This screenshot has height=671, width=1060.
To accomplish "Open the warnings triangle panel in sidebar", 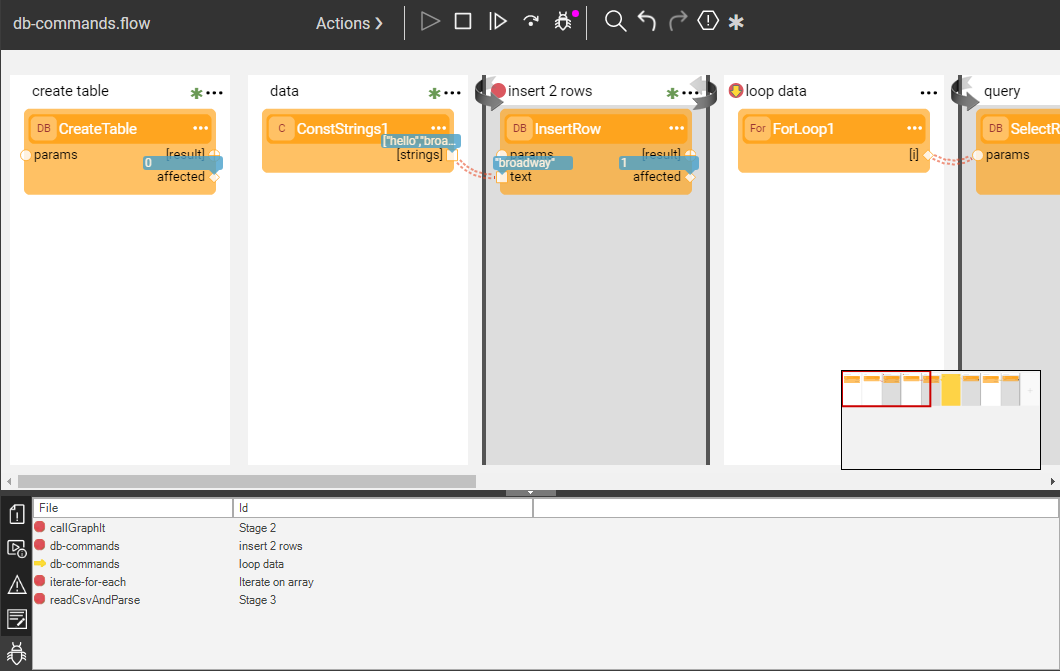I will click(x=17, y=584).
